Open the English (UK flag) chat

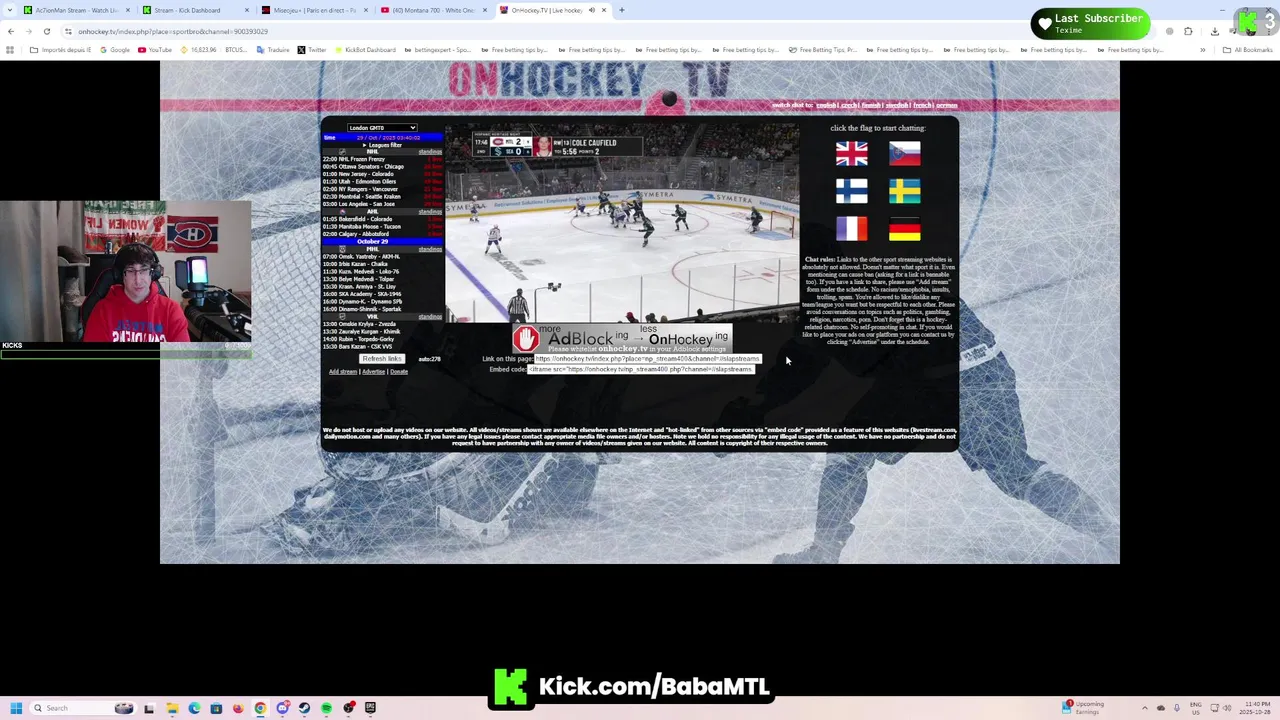[852, 153]
